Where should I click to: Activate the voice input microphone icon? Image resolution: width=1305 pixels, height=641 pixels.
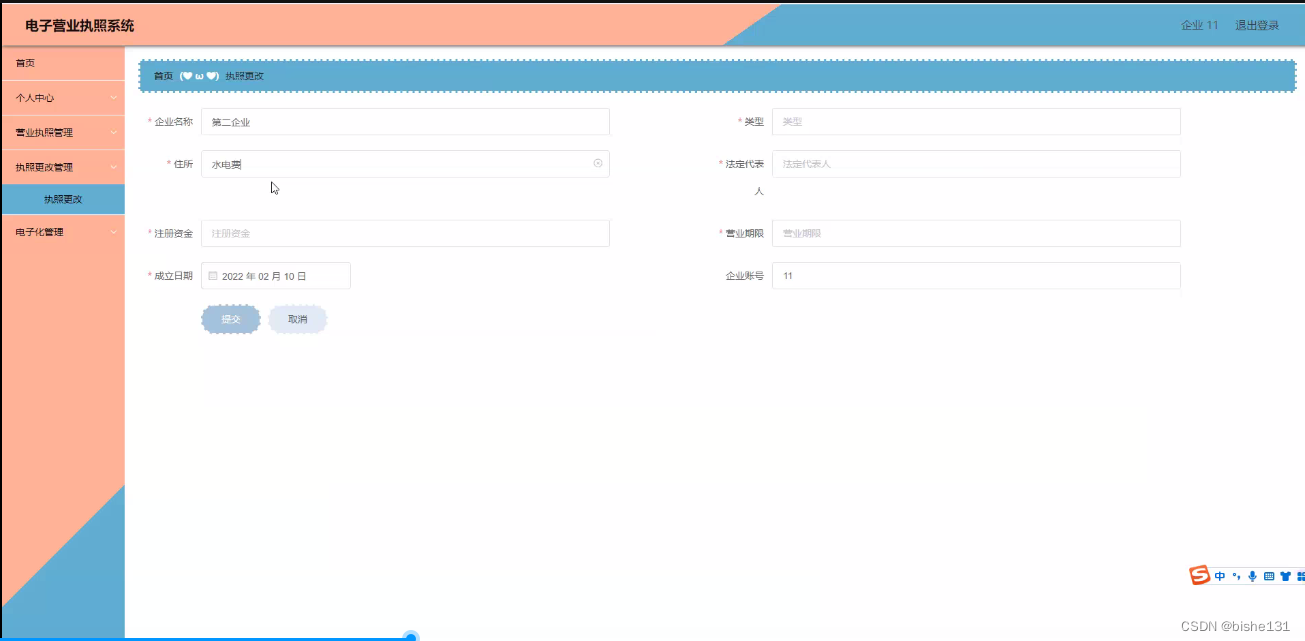tap(1253, 575)
